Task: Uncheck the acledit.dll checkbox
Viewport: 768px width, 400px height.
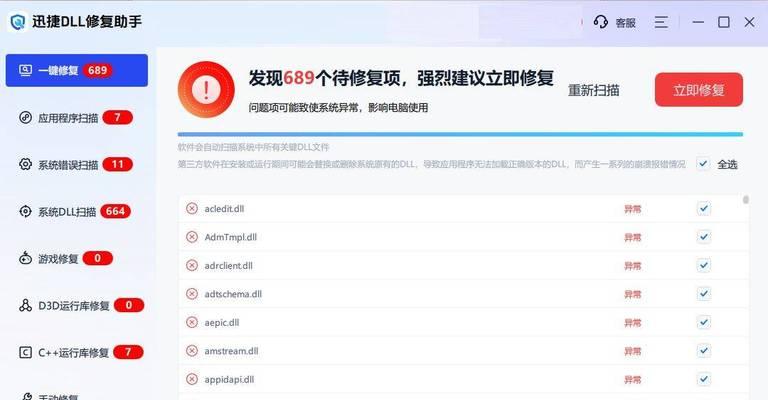Action: coord(704,209)
